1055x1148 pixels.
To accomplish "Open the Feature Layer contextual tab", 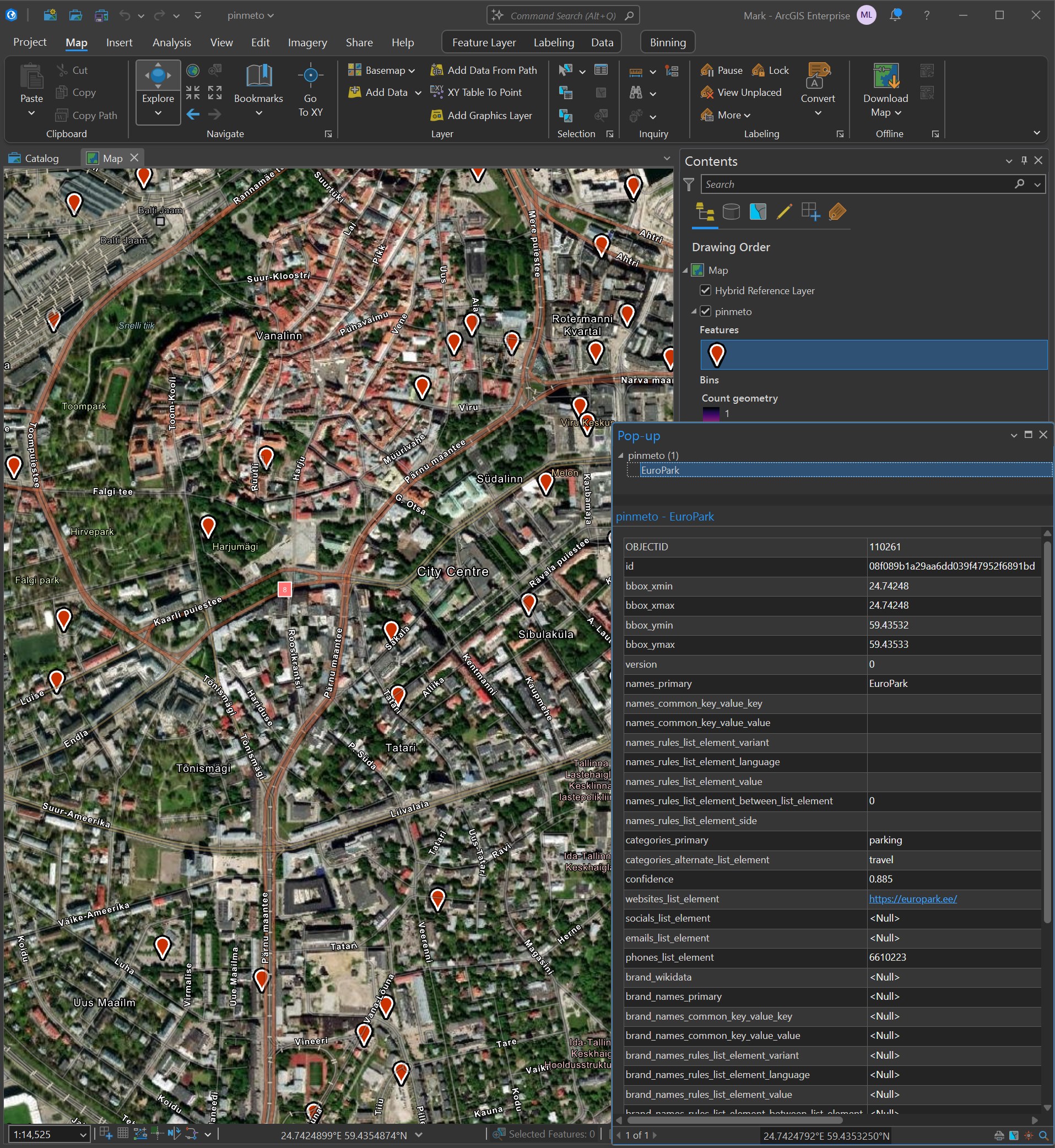I will click(484, 42).
